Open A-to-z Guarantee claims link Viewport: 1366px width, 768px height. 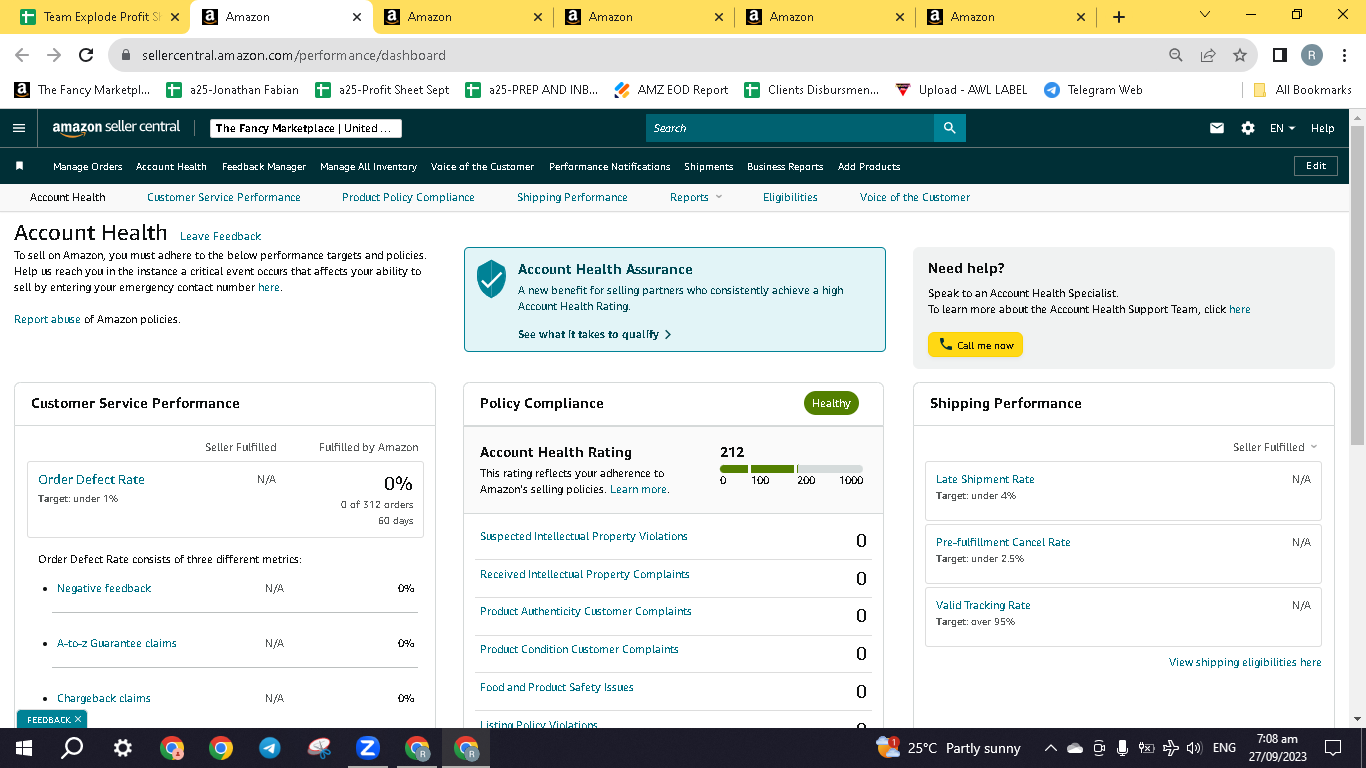117,644
